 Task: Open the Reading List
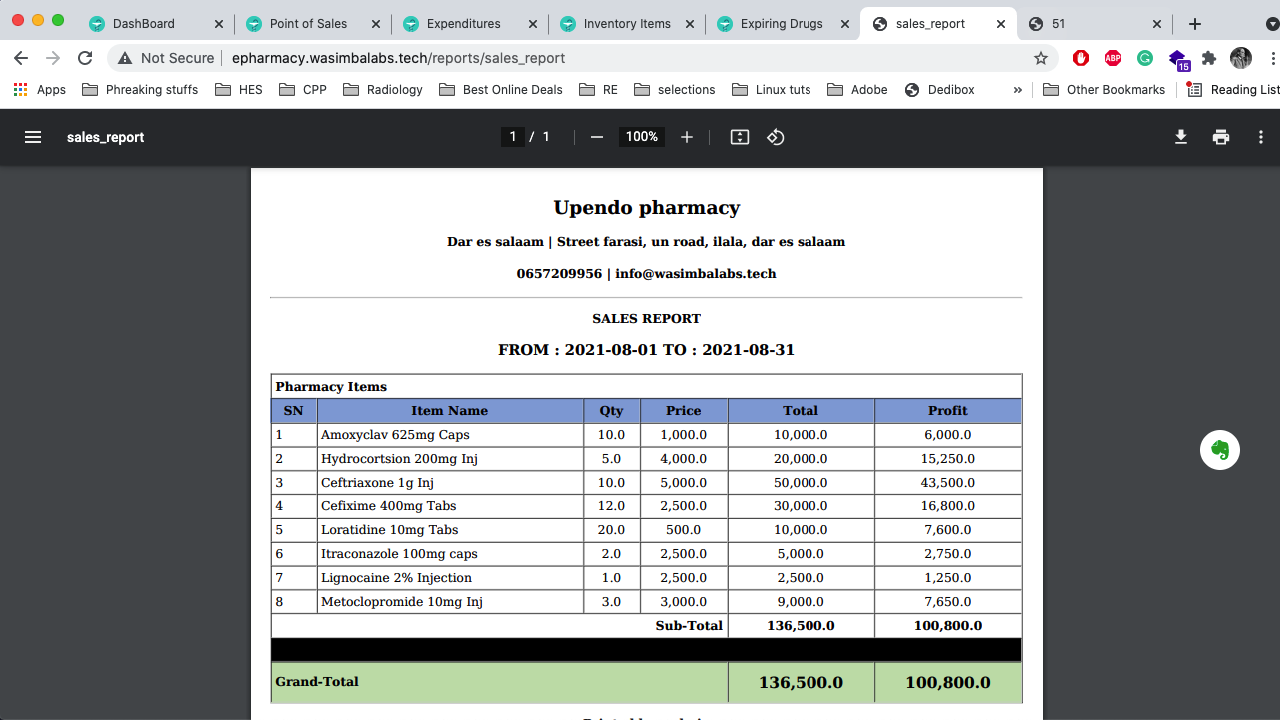point(1232,90)
